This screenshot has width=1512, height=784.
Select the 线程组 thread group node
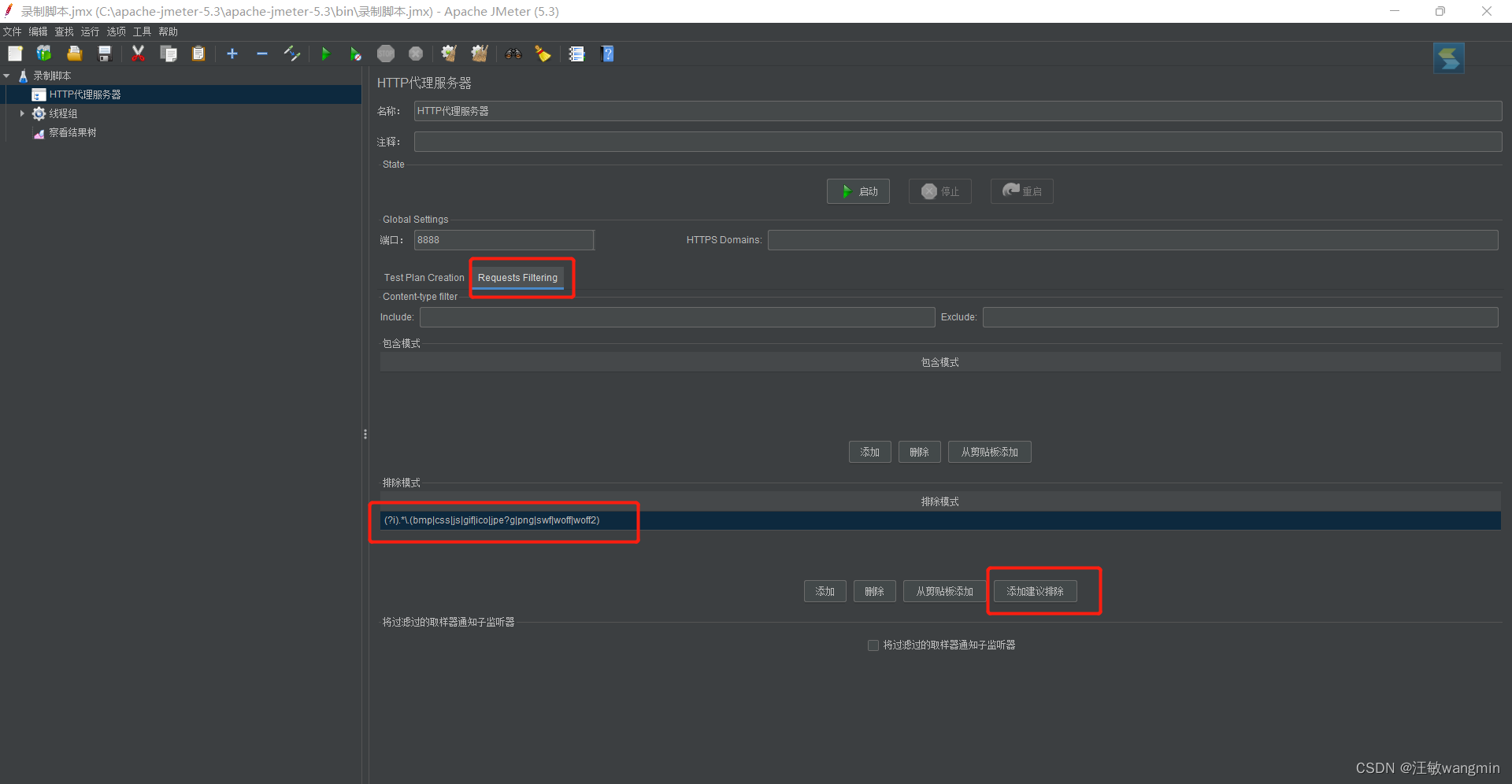point(63,113)
